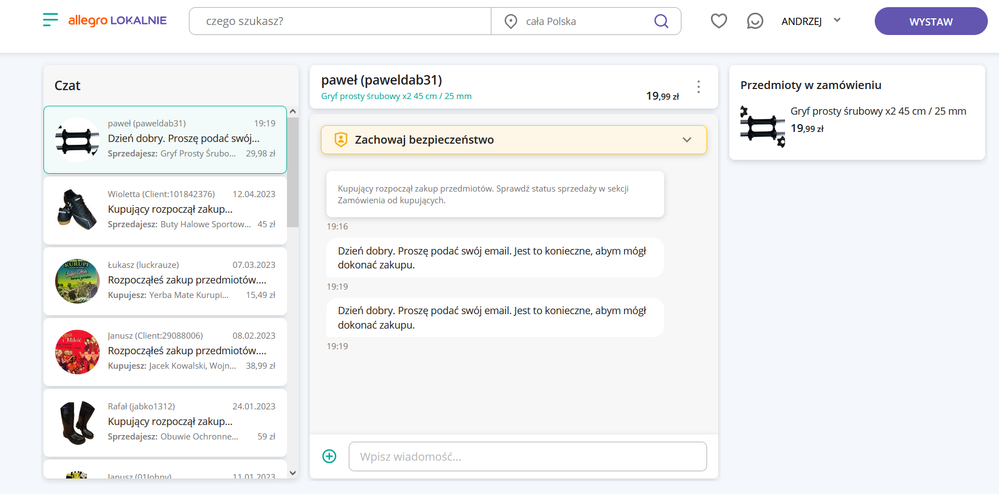Select the paweł (paweldab31) conversation
This screenshot has width=999, height=494.
165,140
